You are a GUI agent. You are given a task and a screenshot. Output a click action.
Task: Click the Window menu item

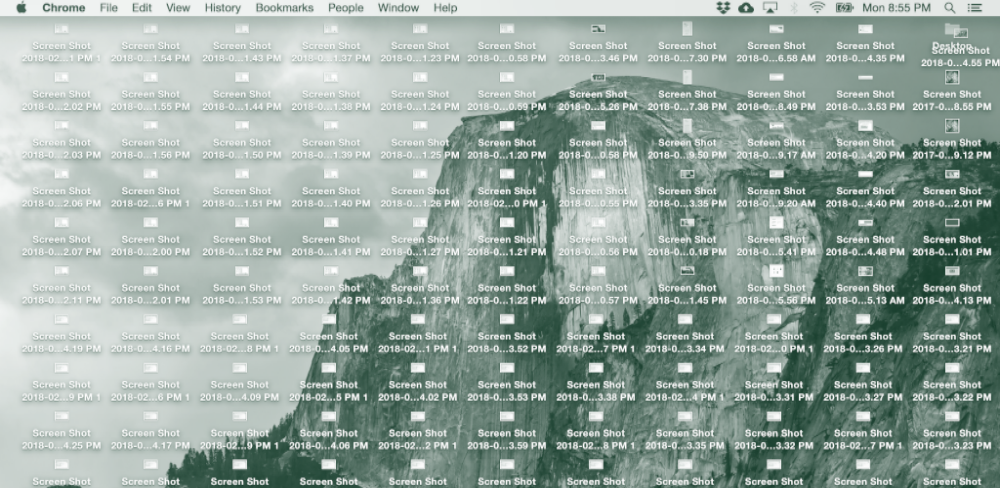coord(398,8)
